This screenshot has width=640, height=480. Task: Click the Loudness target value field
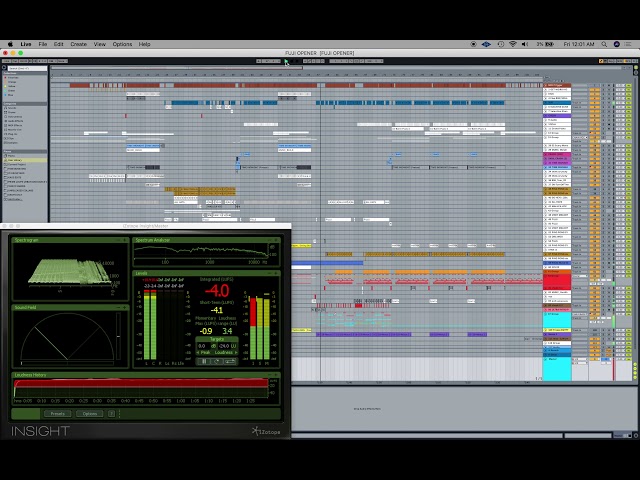tap(224, 346)
